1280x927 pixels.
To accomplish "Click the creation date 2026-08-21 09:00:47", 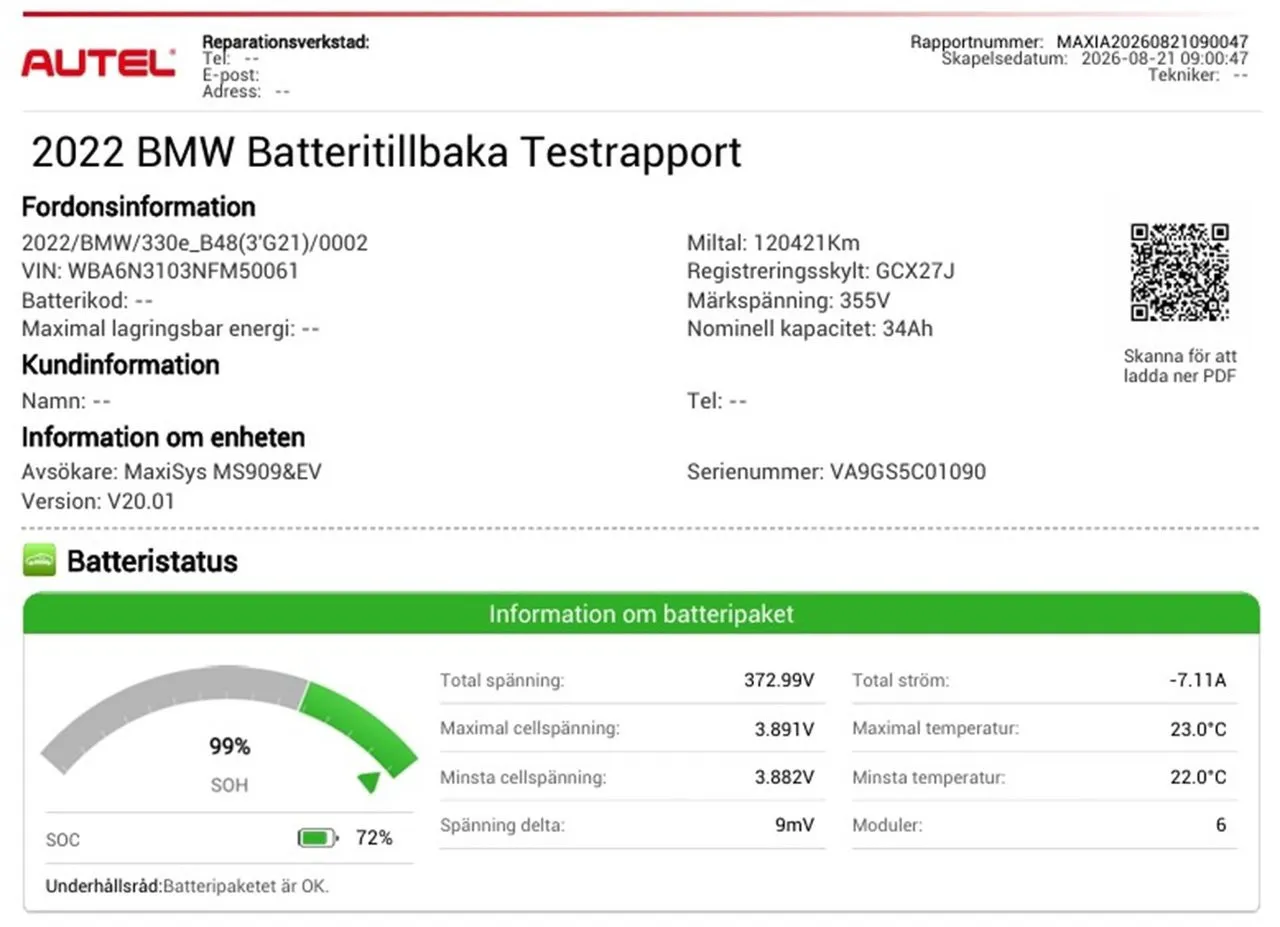I will (1165, 58).
